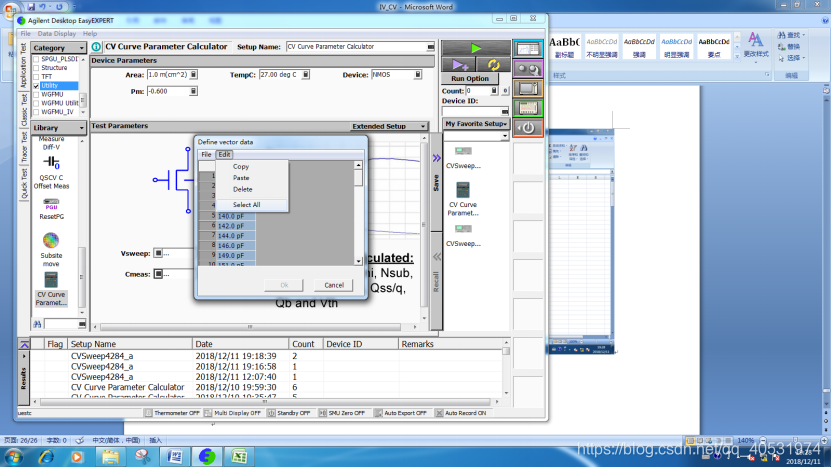The width and height of the screenshot is (831, 468).
Task: Open Setup Name field keypad button
Action: [x=430, y=47]
